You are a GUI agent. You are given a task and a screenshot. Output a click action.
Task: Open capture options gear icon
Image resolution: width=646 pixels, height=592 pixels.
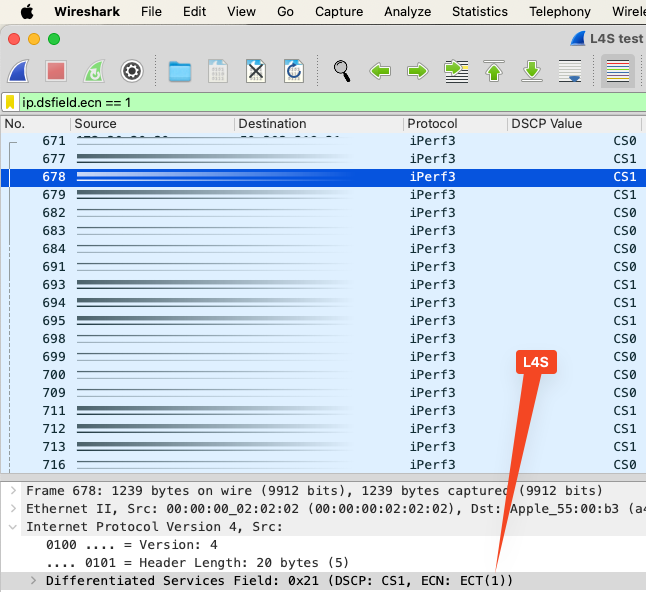coord(132,71)
